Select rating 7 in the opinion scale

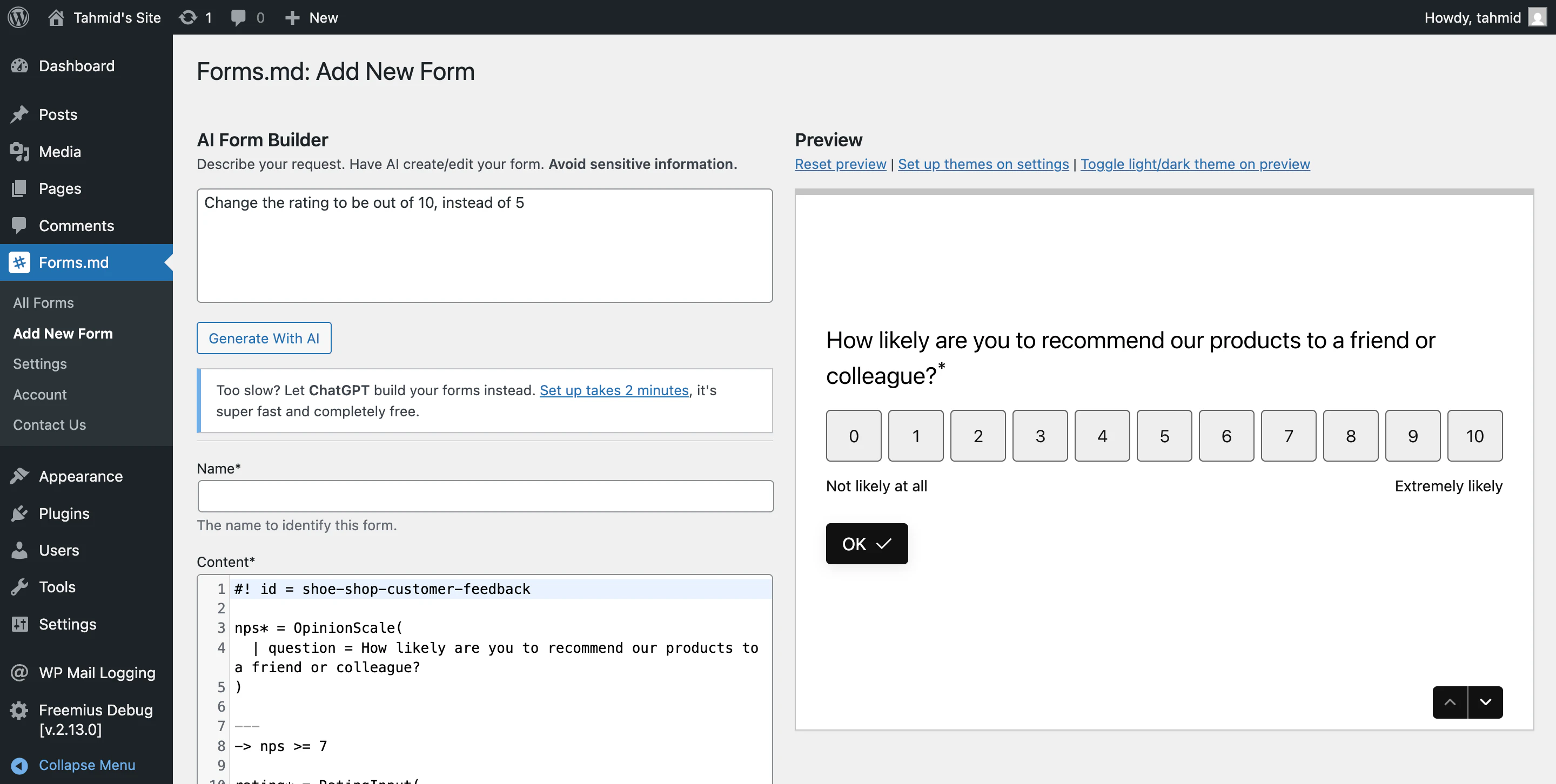click(x=1289, y=436)
